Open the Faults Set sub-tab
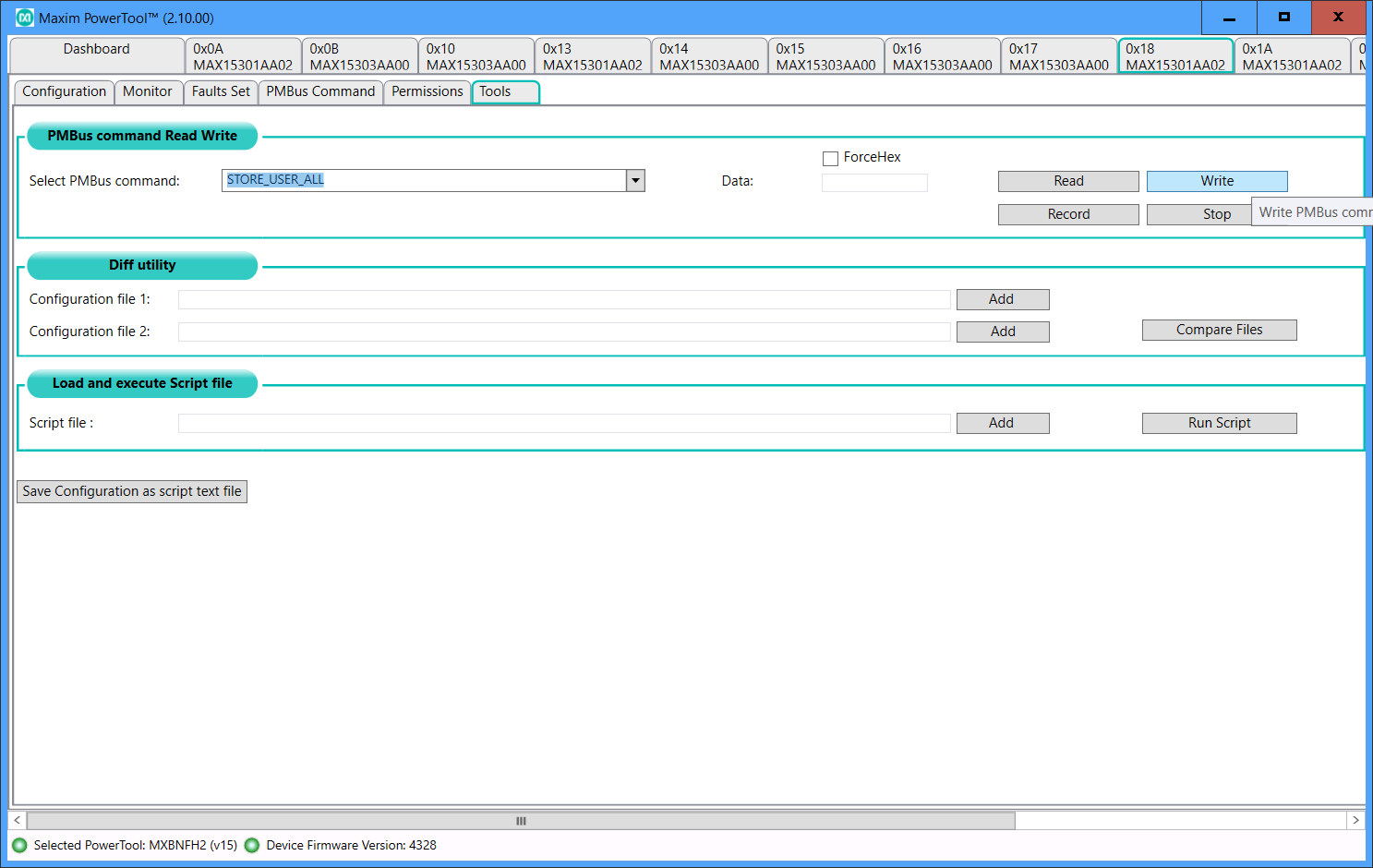 (221, 91)
